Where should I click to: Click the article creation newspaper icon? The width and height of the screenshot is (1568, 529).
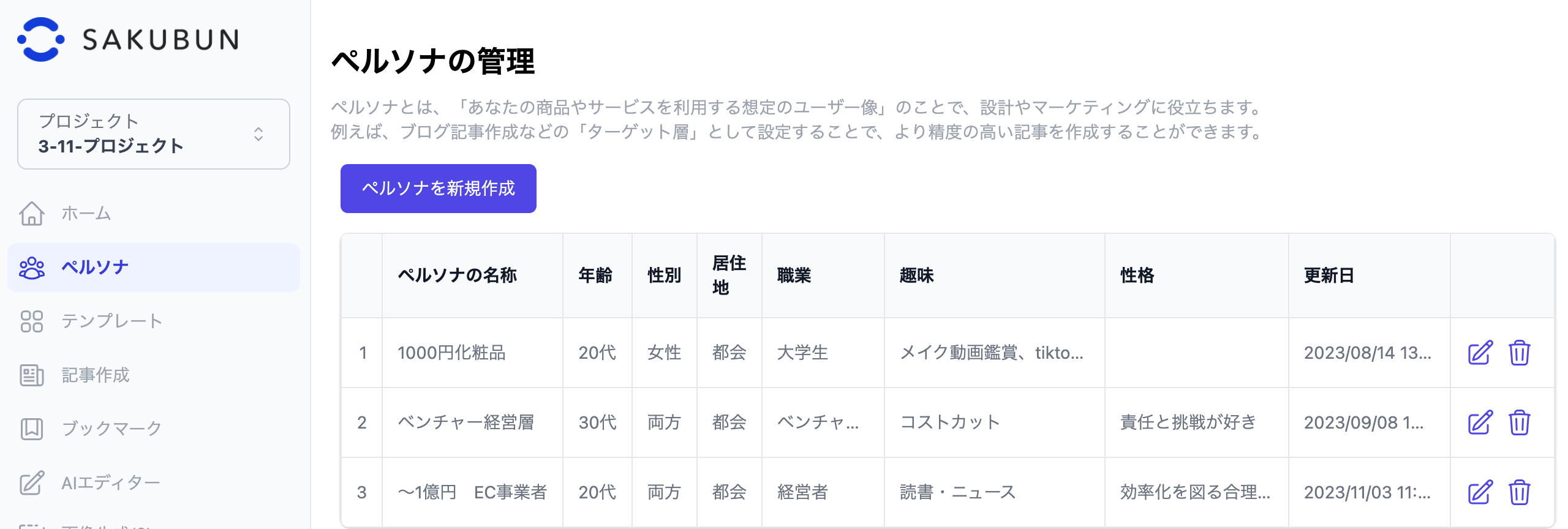[x=32, y=375]
